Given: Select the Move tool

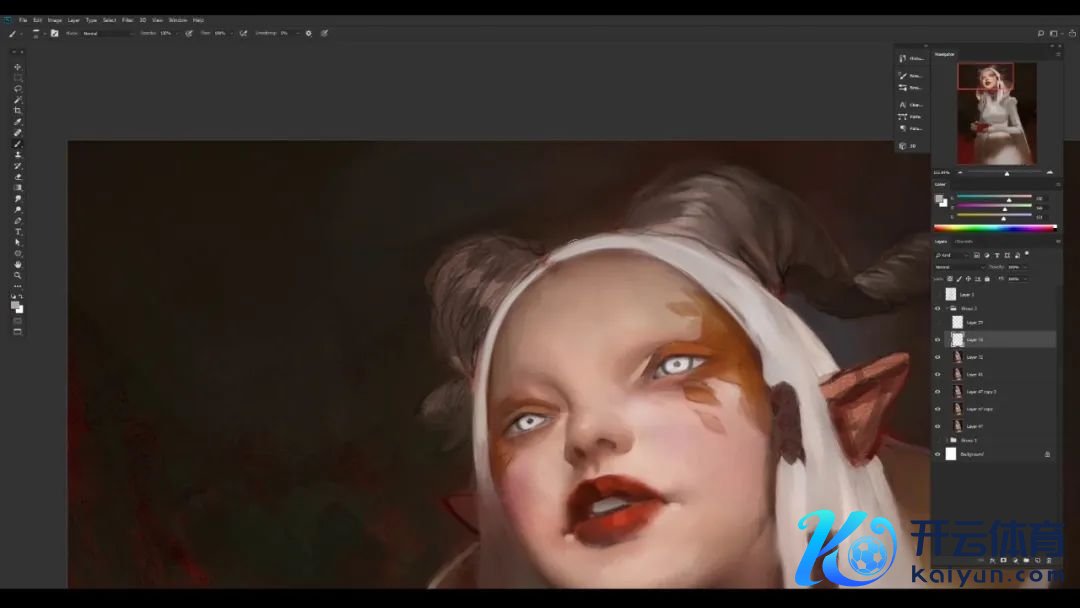Looking at the screenshot, I should [18, 67].
